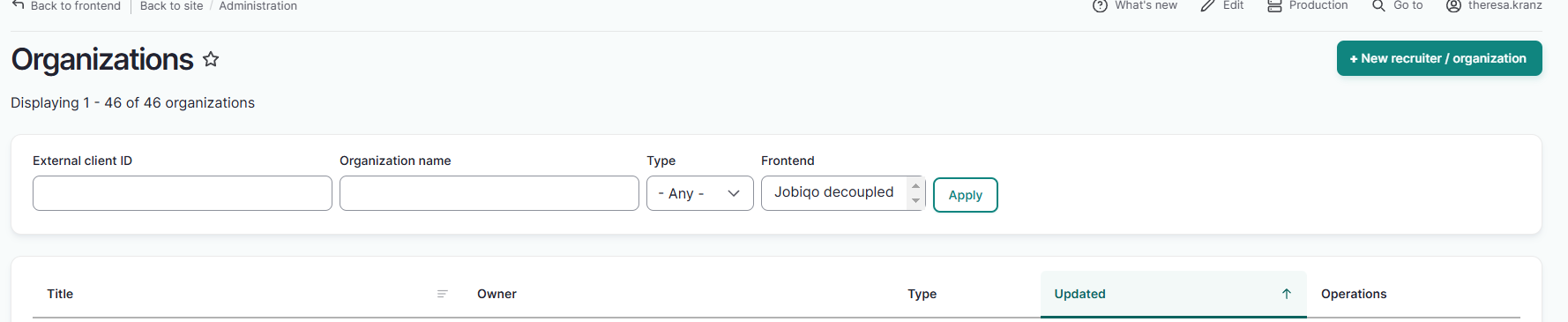1568x322 pixels.
Task: Step Frontend list down with lower arrow
Action: click(x=915, y=200)
